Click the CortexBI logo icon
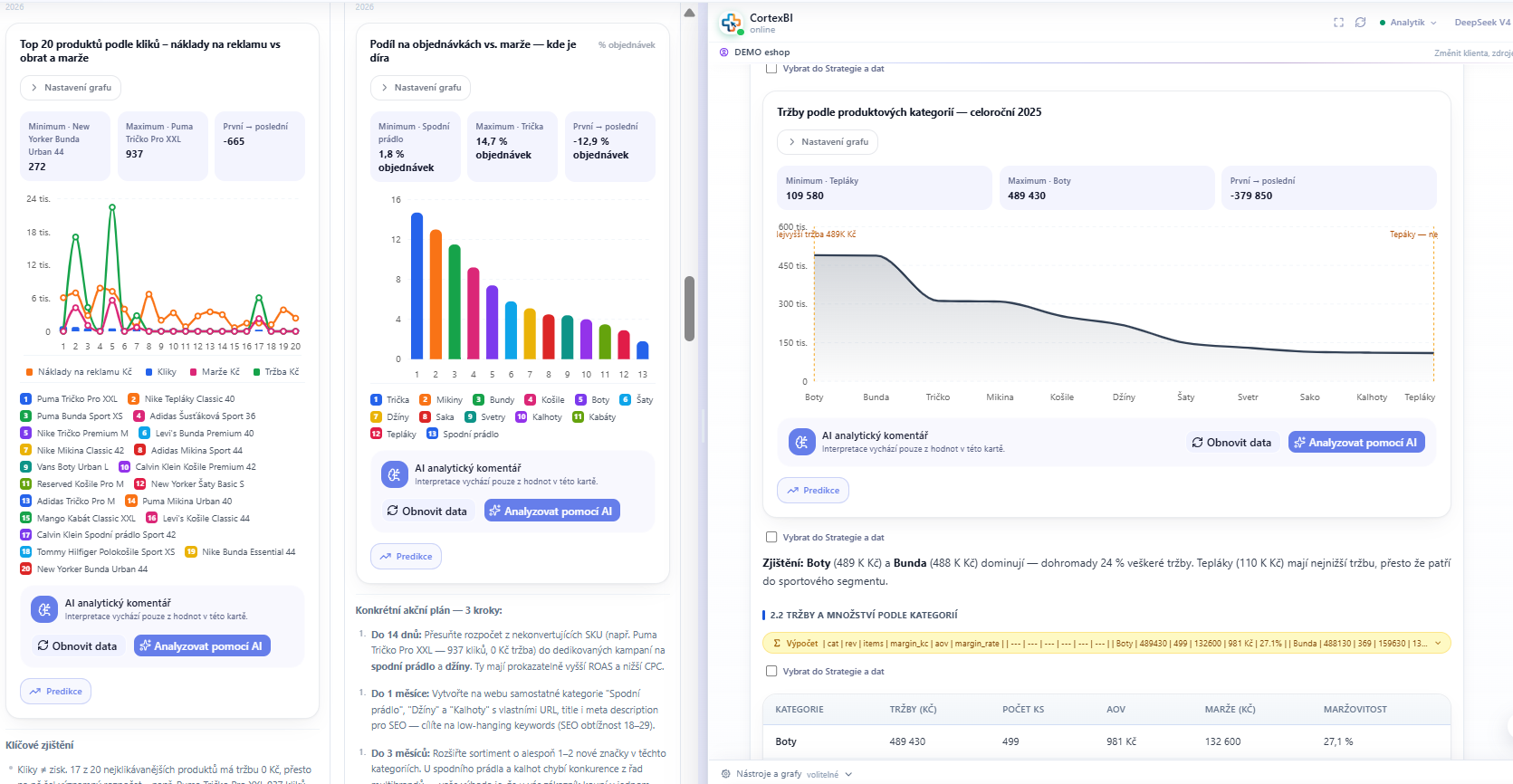Screen dimensions: 1513x784 click(731, 23)
